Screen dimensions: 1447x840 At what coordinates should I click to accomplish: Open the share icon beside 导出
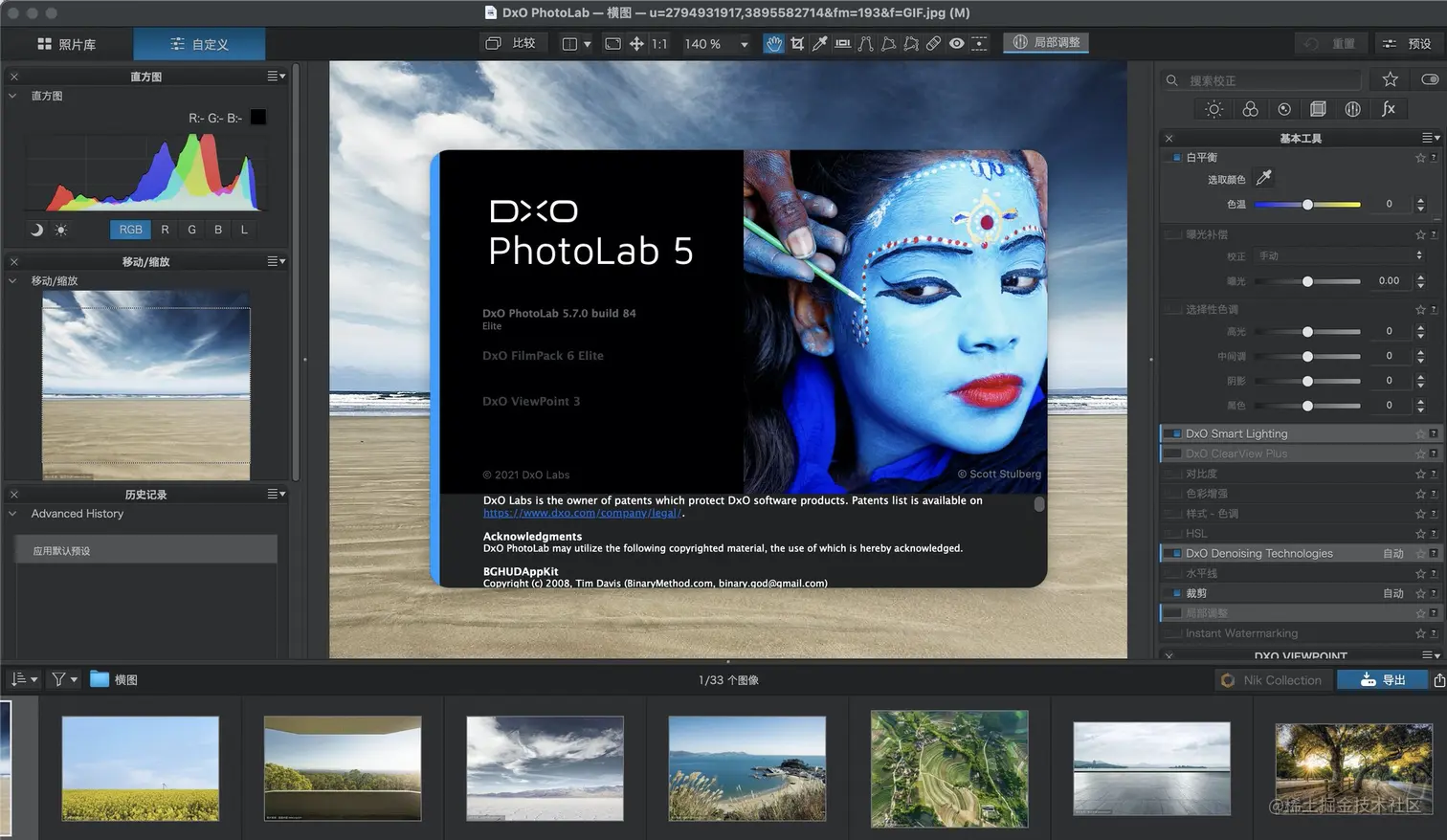[x=1438, y=680]
